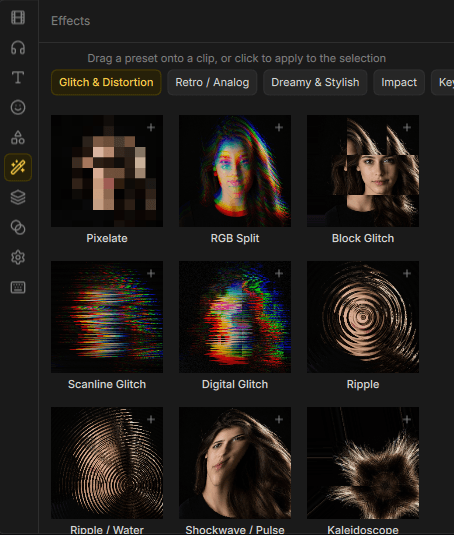
Task: Click the Ripple / Water label text
Action: coord(107,530)
